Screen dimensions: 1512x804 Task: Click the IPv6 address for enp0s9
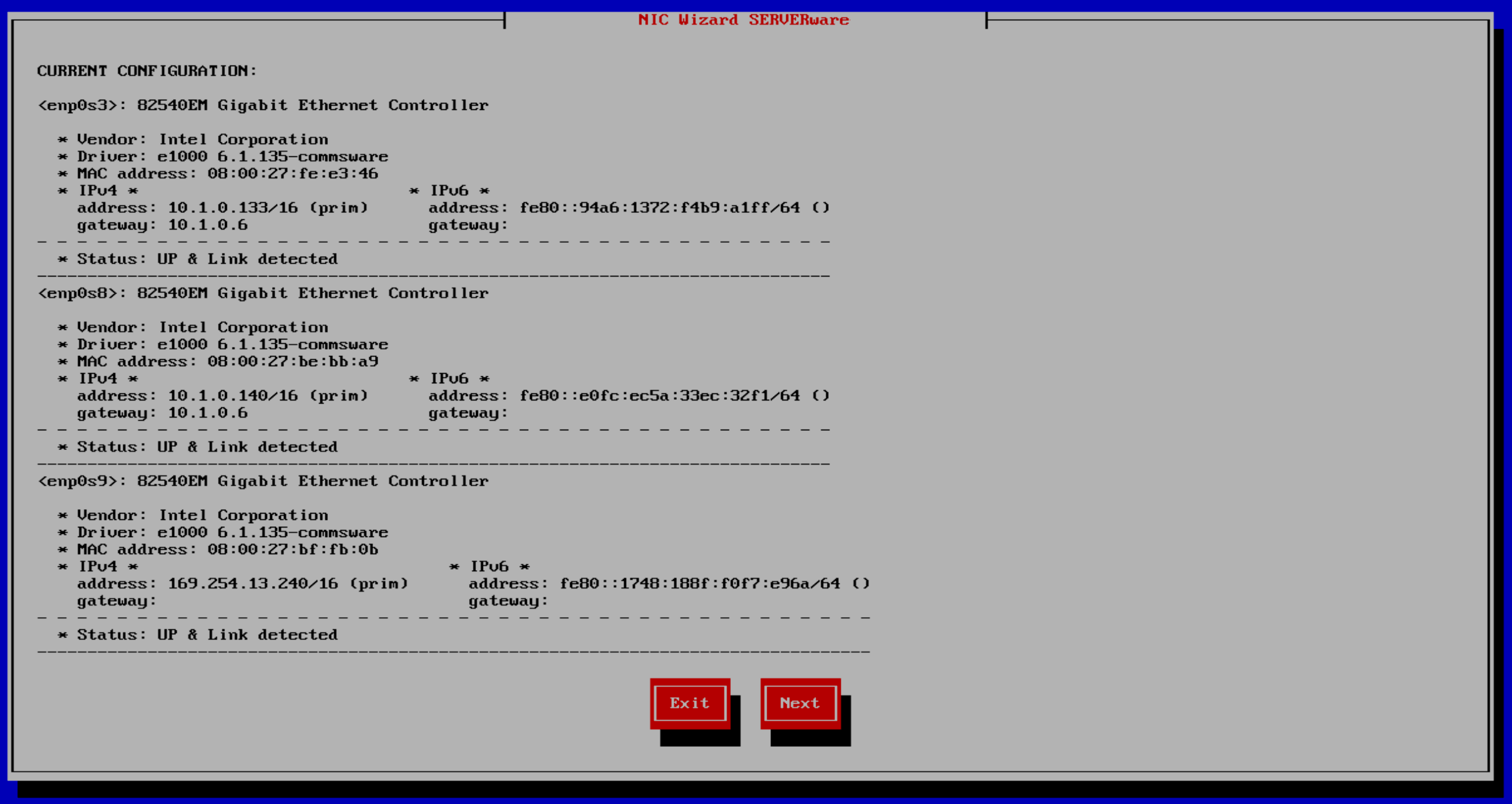click(x=695, y=583)
